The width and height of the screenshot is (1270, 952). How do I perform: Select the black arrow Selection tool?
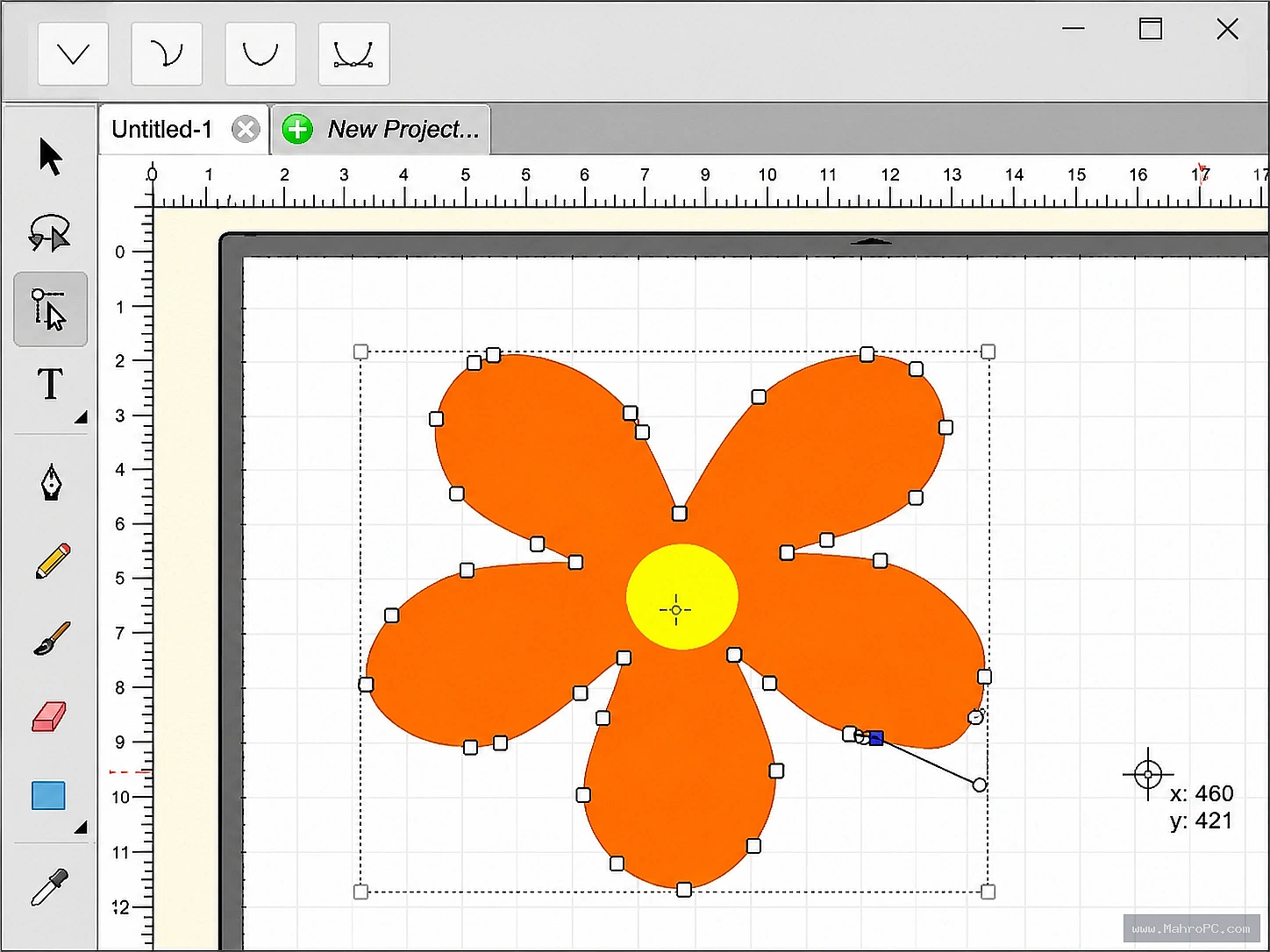pos(51,157)
